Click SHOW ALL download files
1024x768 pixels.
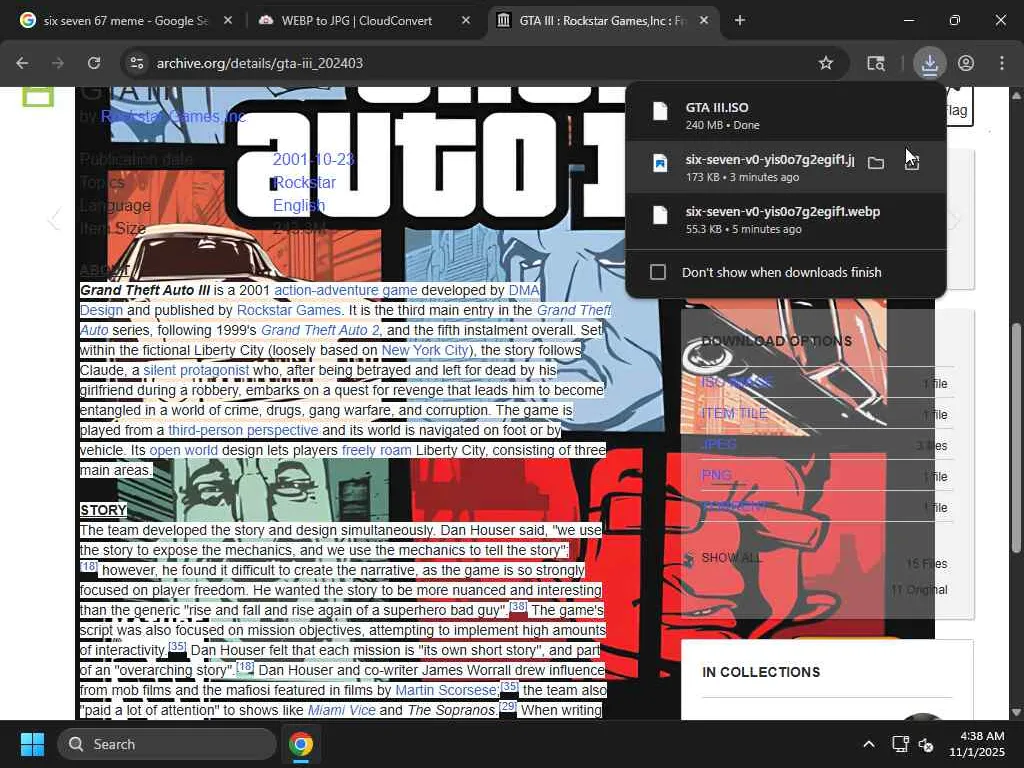[731, 558]
